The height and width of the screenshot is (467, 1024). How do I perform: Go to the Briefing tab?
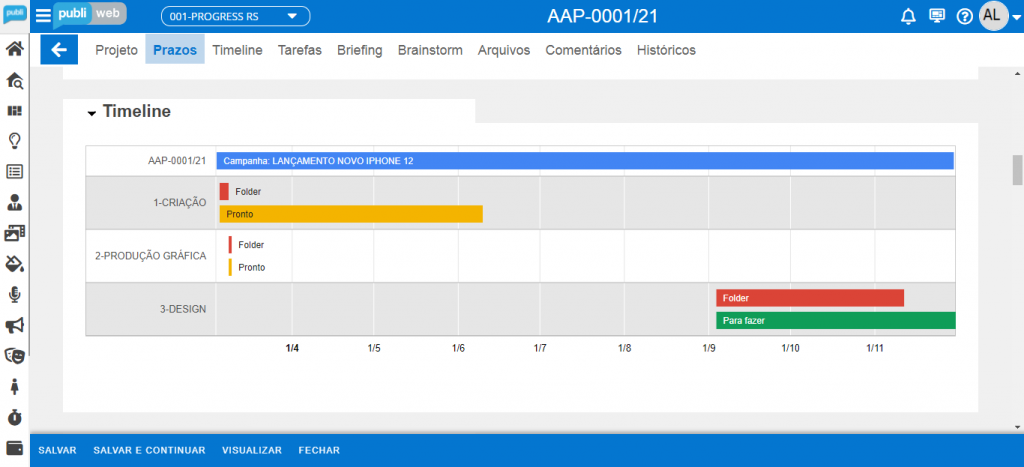point(360,50)
